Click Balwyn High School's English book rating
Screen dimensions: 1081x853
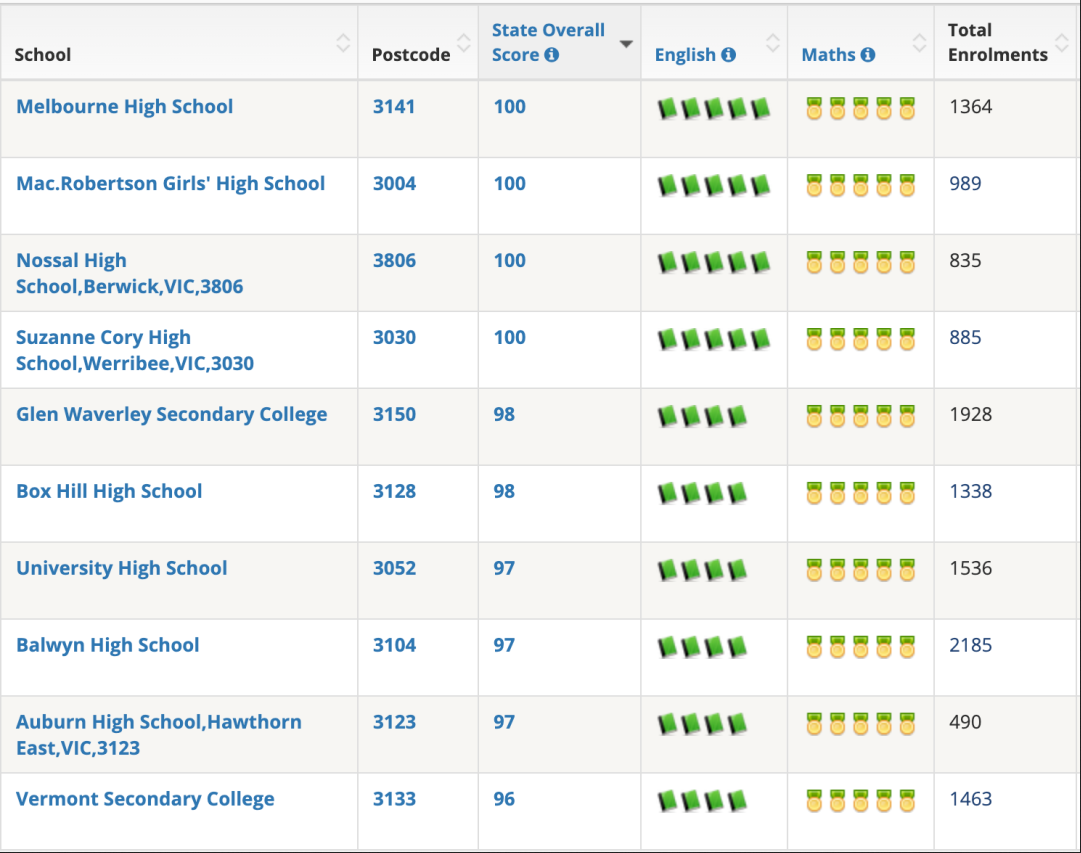702,647
